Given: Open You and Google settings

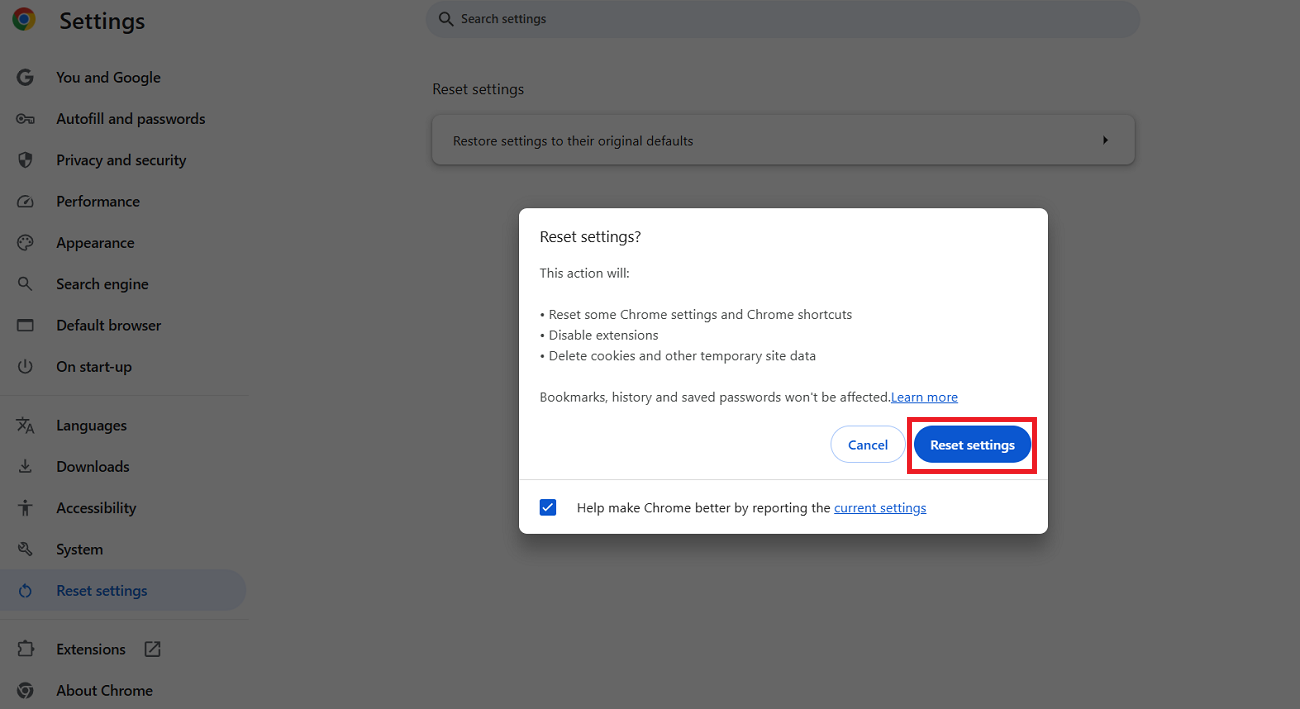Looking at the screenshot, I should (108, 77).
